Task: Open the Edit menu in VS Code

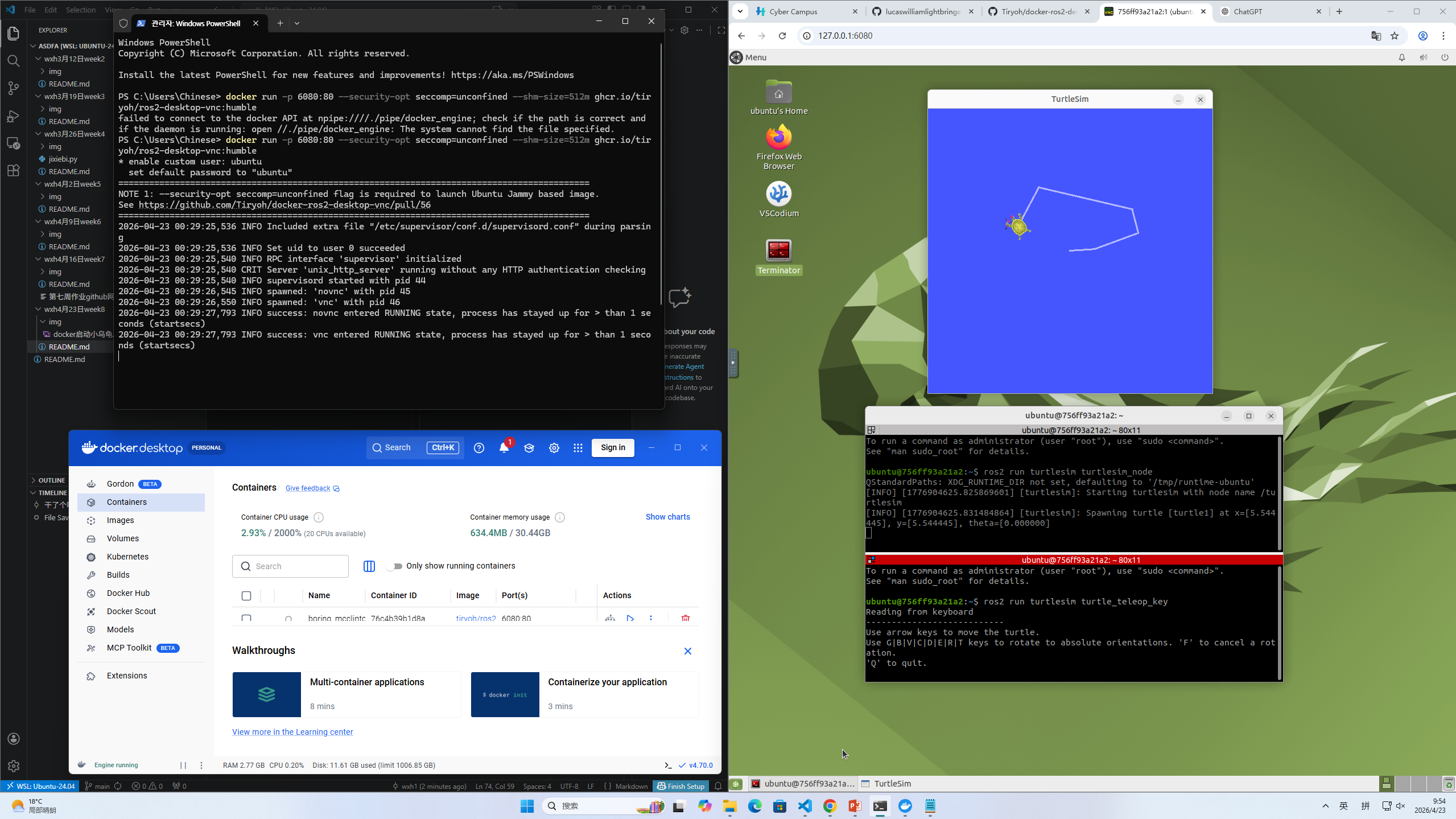Action: tap(51, 10)
